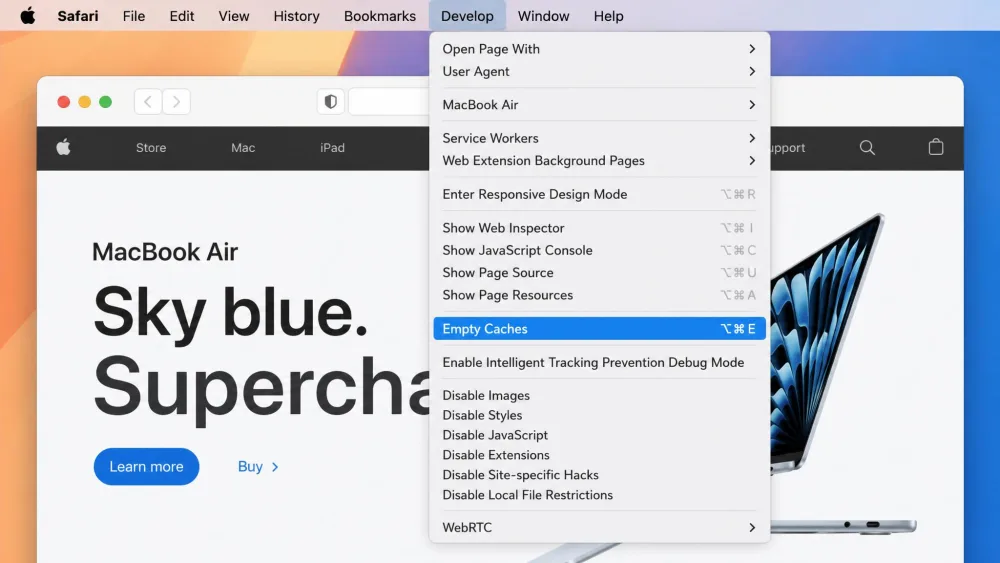
Task: Choose Enter Responsive Design Mode
Action: point(599,194)
